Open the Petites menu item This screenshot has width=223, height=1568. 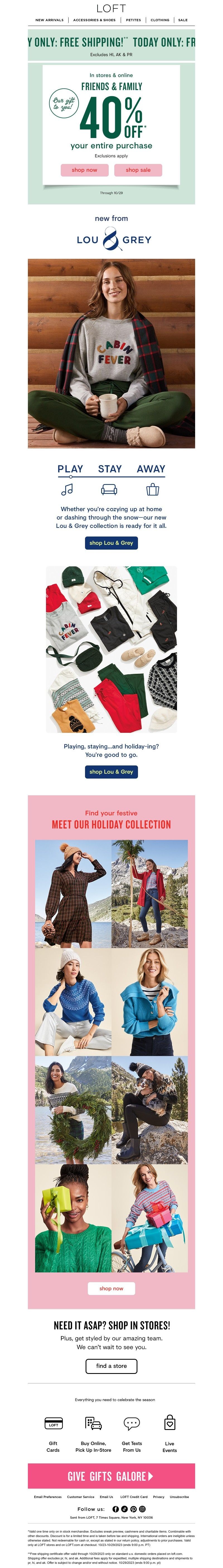(134, 20)
